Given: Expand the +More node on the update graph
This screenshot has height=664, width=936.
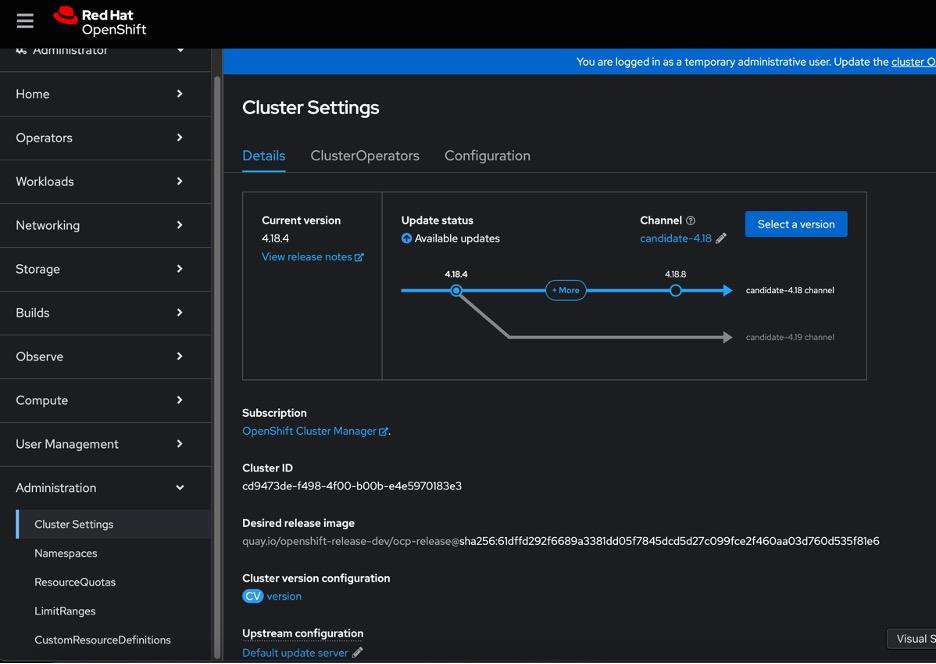Looking at the screenshot, I should coord(565,289).
